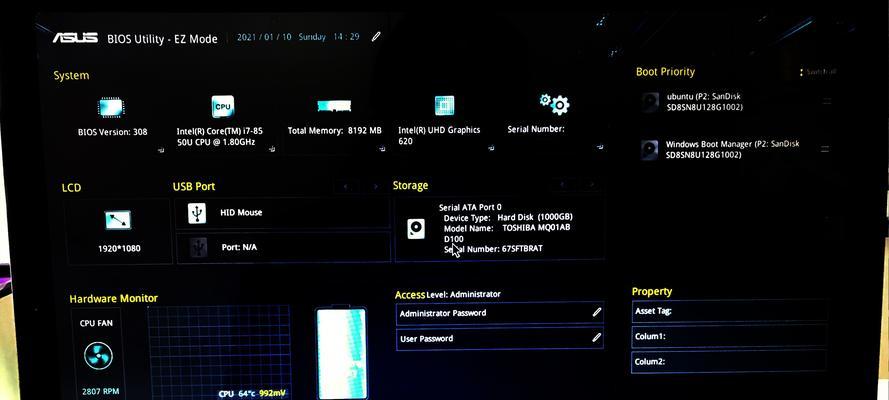Click the drag handle on Windows Boot Manager
The height and width of the screenshot is (400, 889).
pyautogui.click(x=825, y=149)
